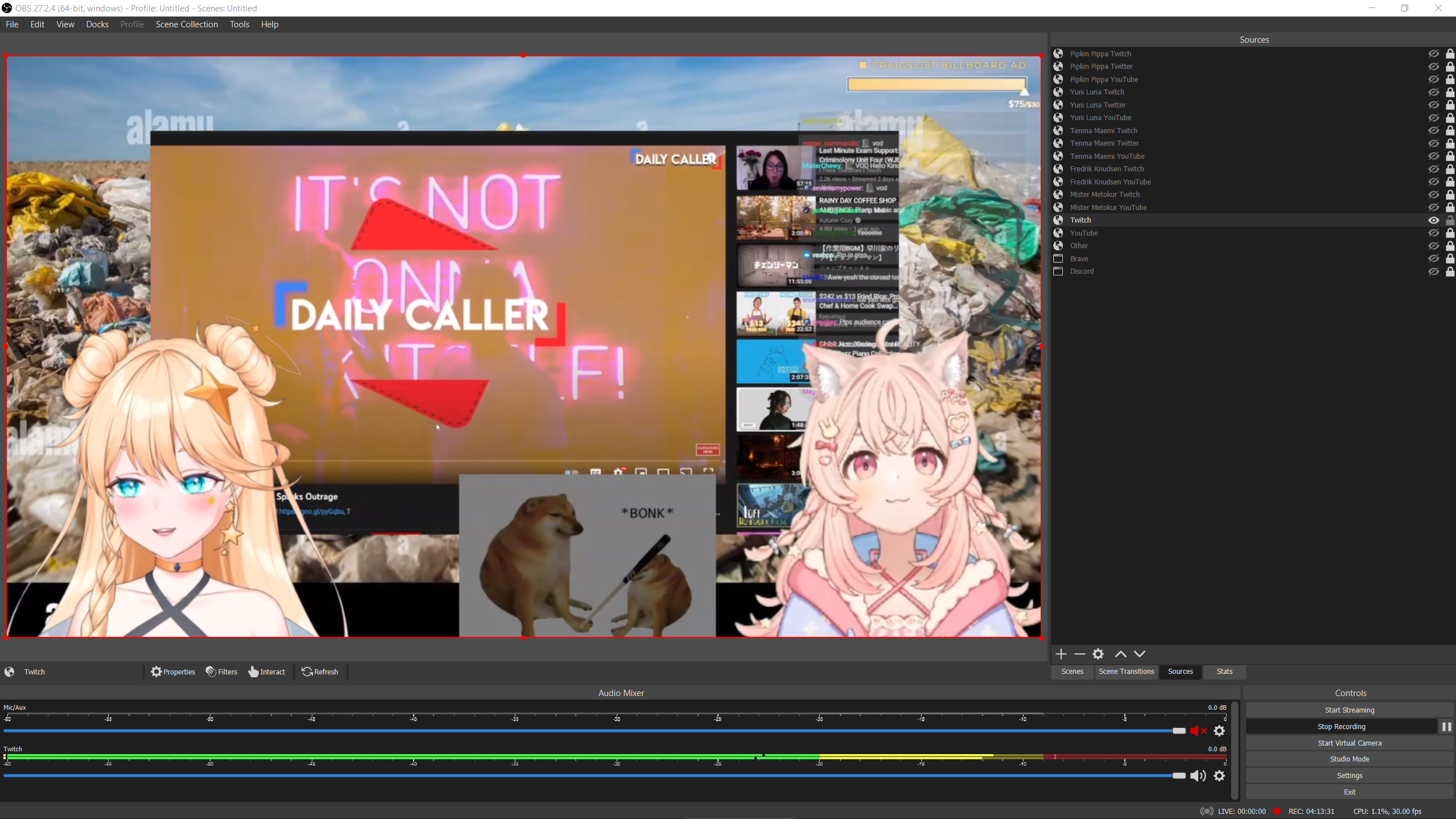Screen dimensions: 1456x819
Task: Click the browser icon beside Pipkin Pippa Twitter
Action: tap(1058, 67)
